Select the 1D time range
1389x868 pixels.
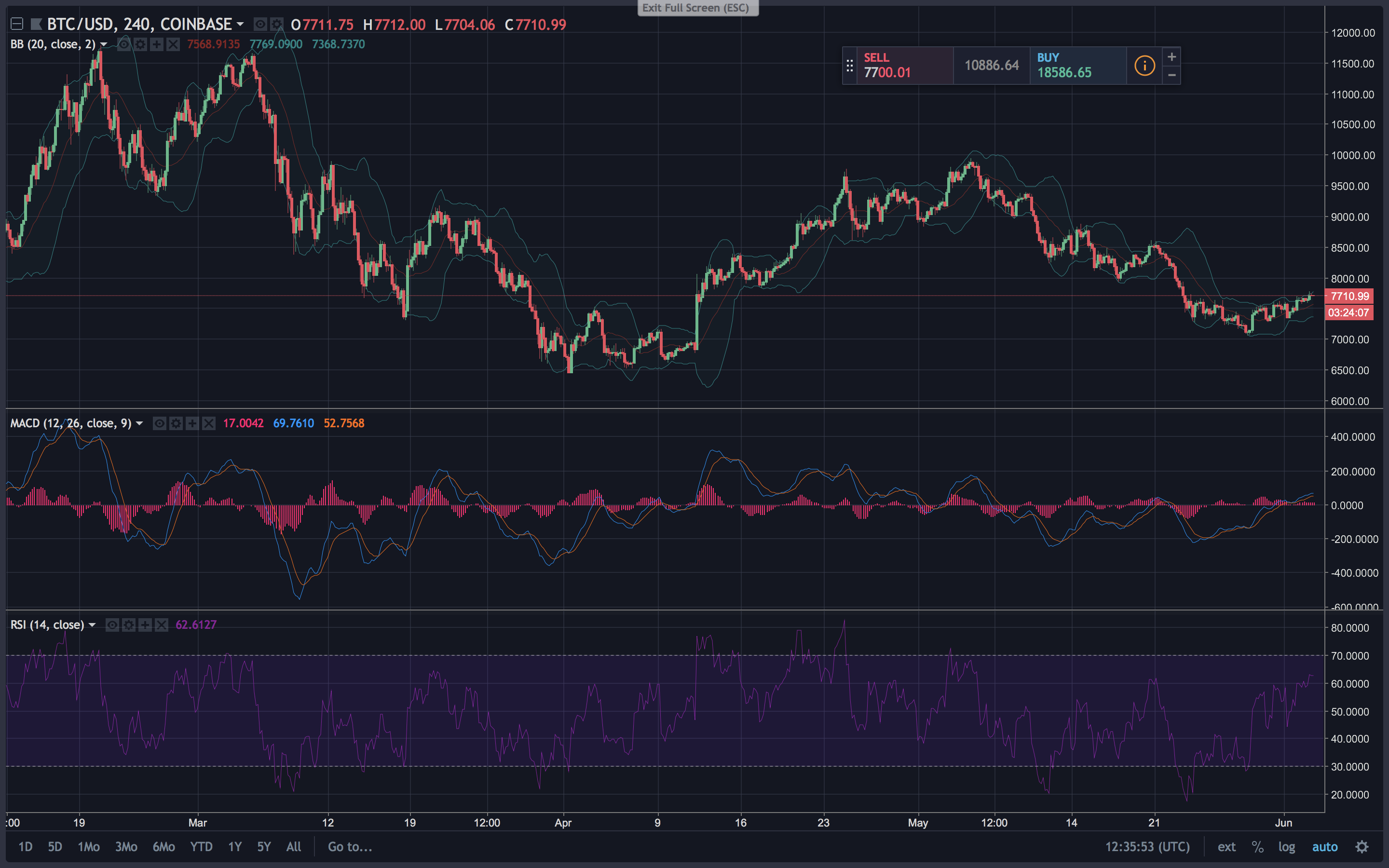tap(25, 847)
